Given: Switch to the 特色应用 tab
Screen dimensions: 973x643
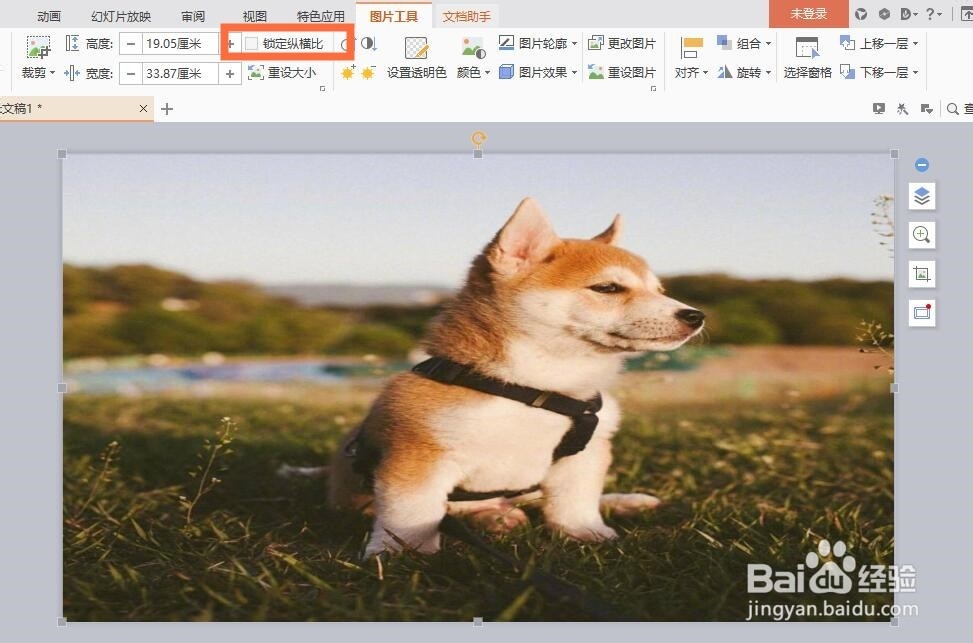Looking at the screenshot, I should pos(320,16).
